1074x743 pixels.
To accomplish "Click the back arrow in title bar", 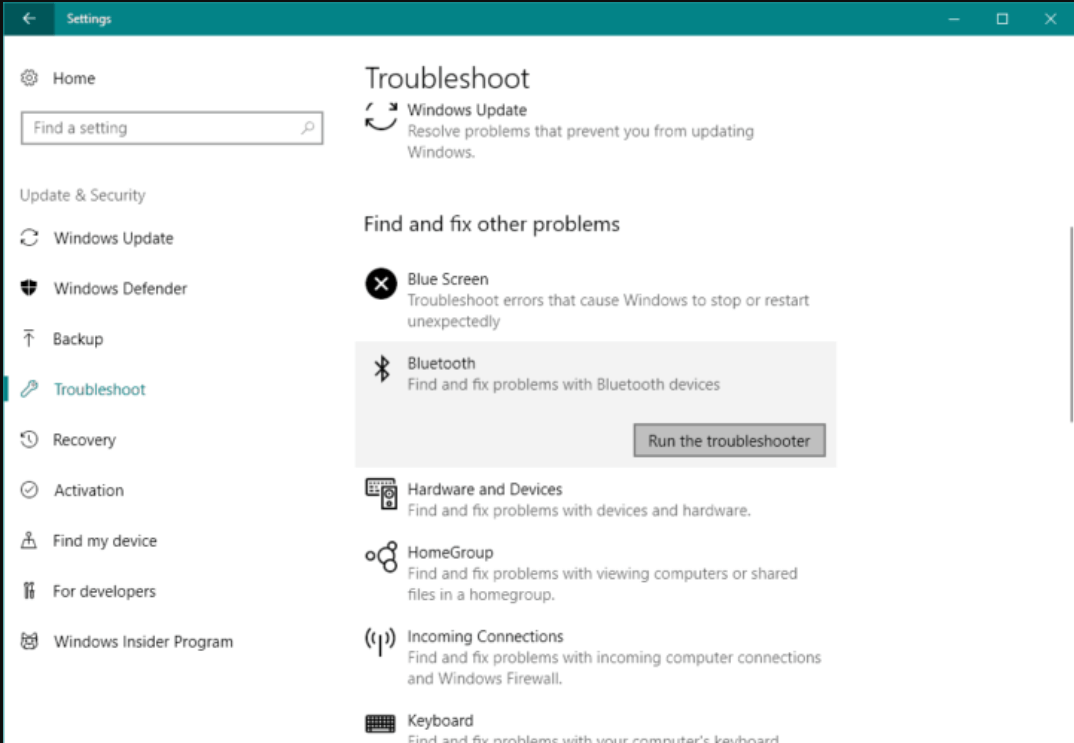I will click(28, 19).
